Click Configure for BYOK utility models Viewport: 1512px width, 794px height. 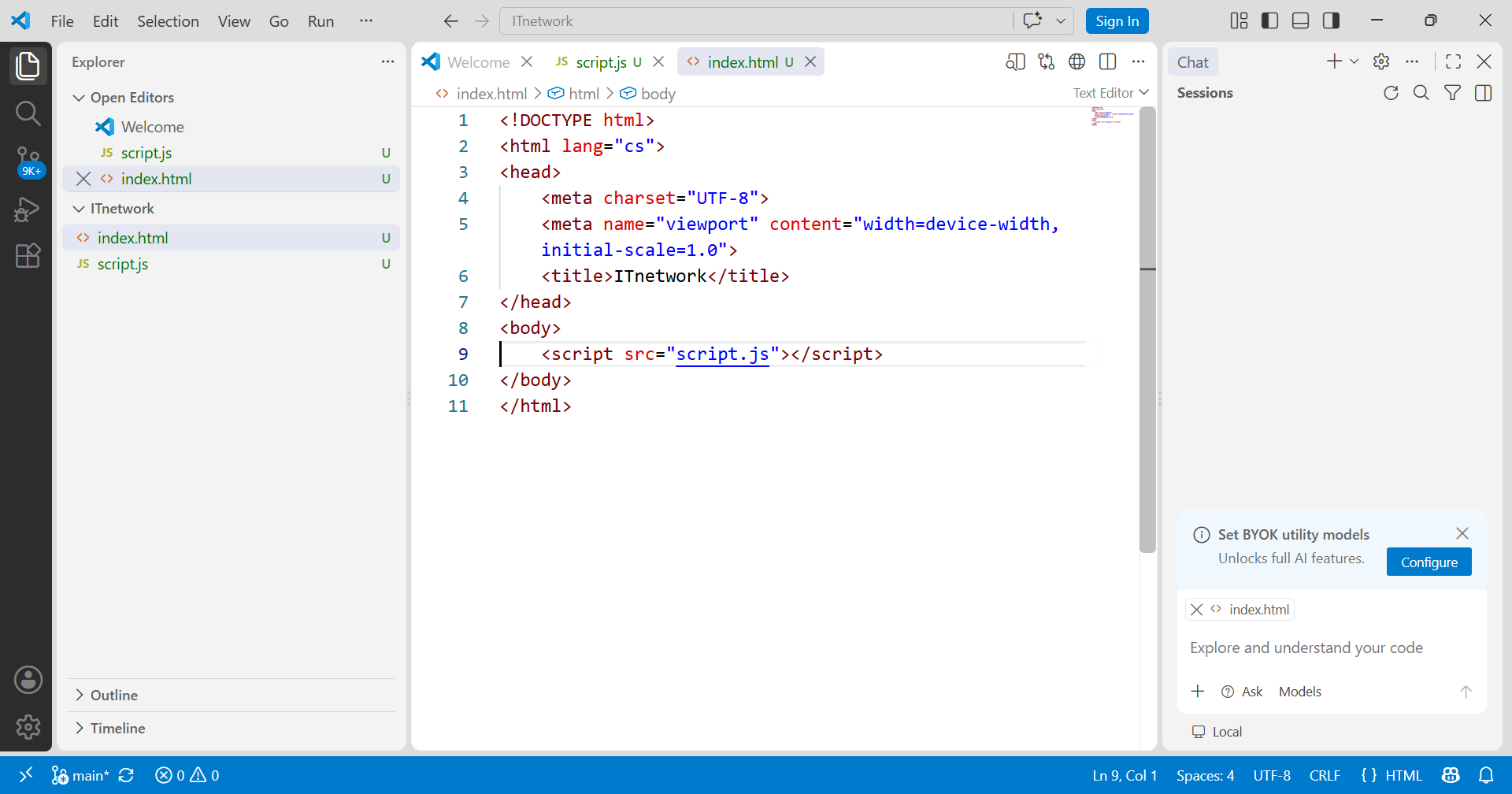1429,562
